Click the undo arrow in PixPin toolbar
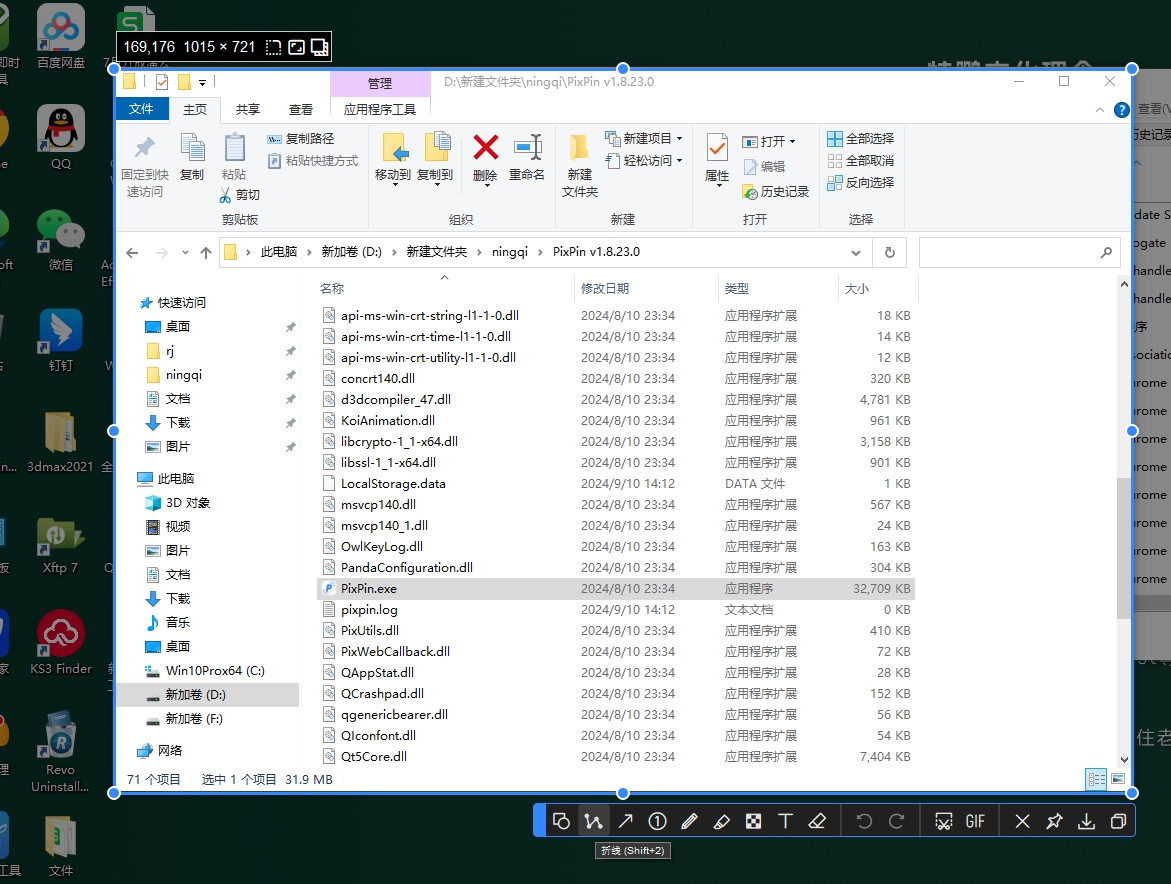1171x884 pixels. (864, 821)
